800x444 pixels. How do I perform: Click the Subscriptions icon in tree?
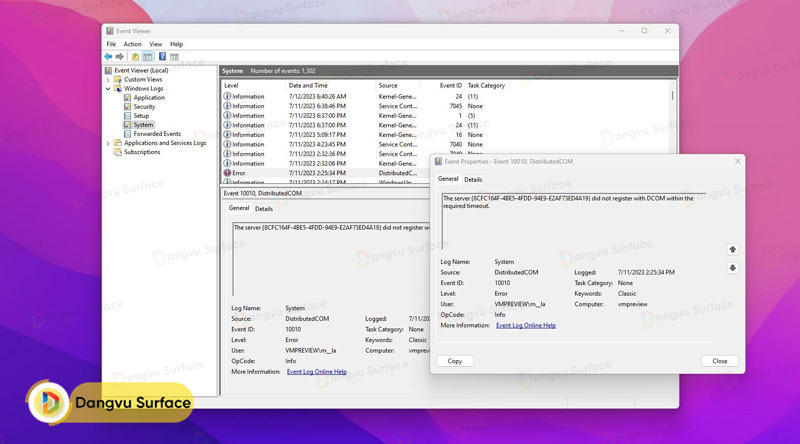point(118,152)
